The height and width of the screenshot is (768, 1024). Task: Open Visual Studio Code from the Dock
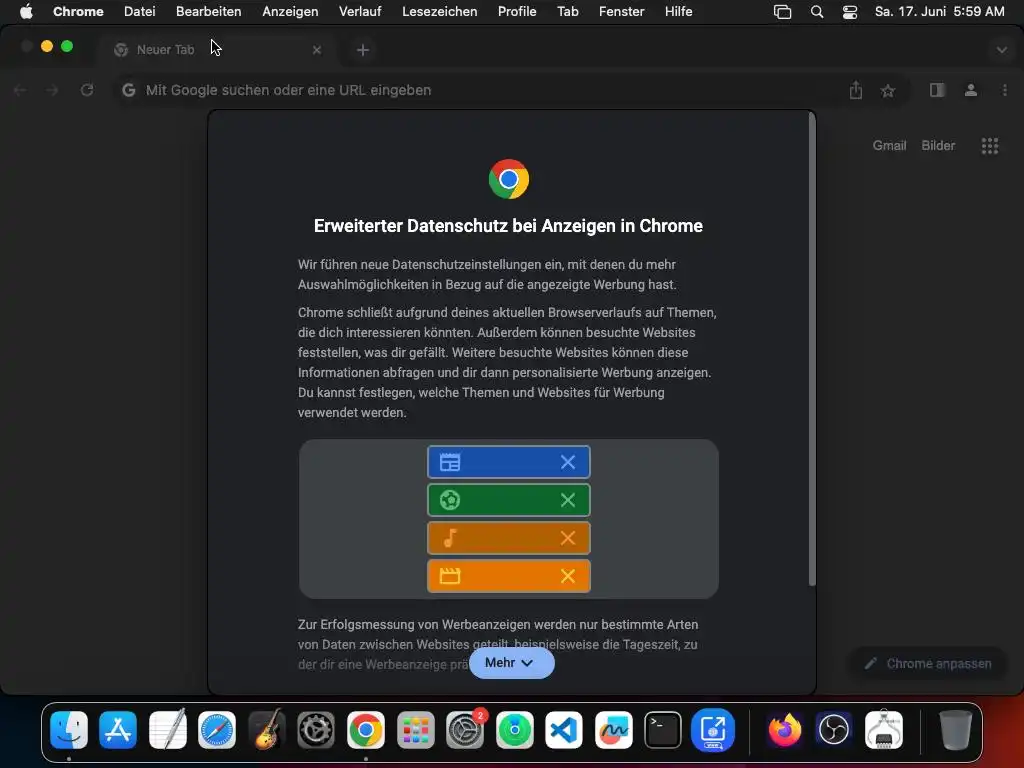[x=564, y=729]
